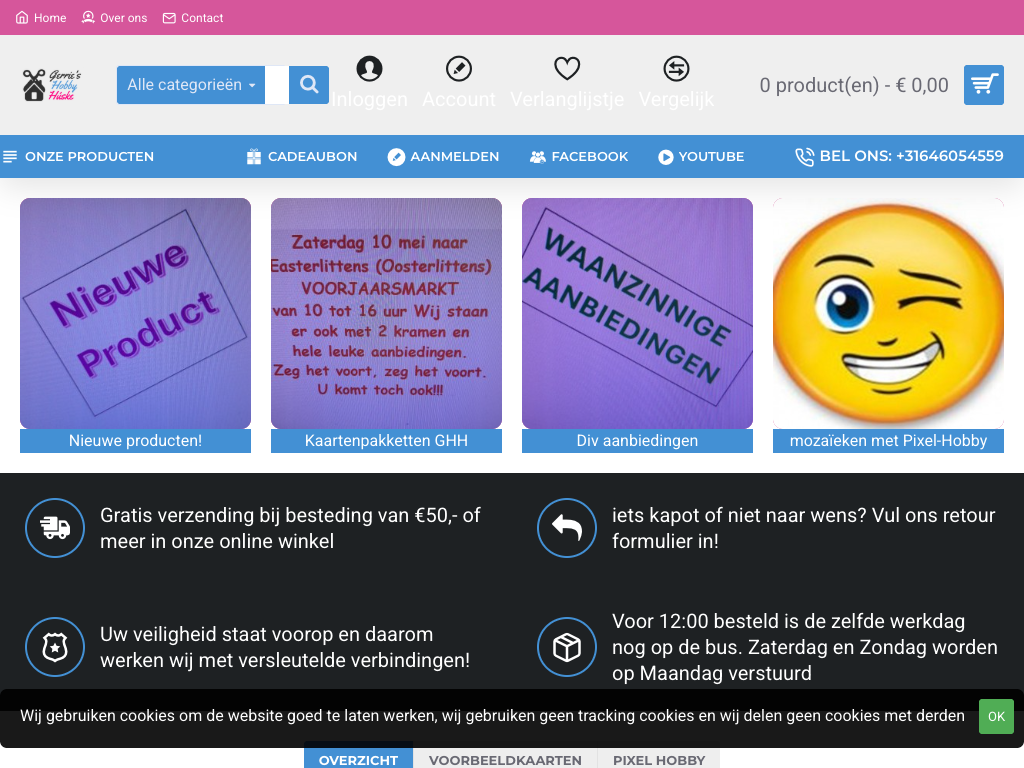1024x768 pixels.
Task: Expand the Alle categorieën dropdown
Action: (191, 85)
